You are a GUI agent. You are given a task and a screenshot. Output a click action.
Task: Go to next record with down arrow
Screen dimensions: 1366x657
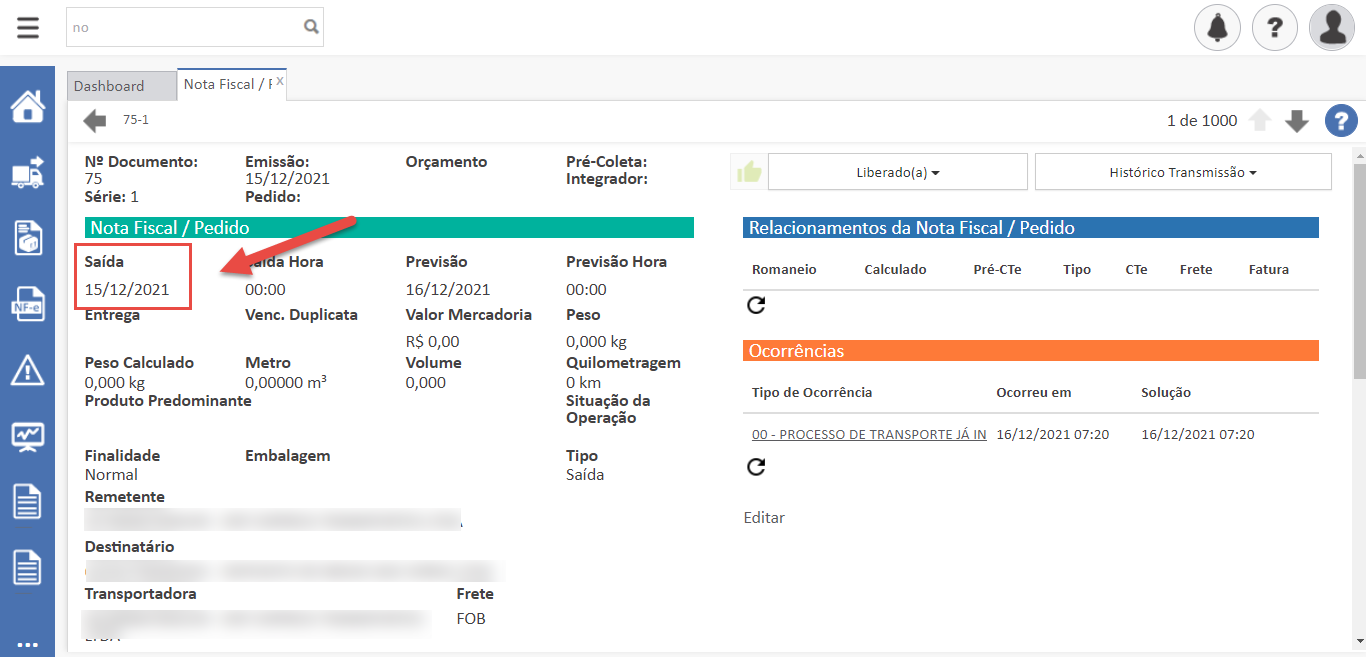coord(1297,121)
